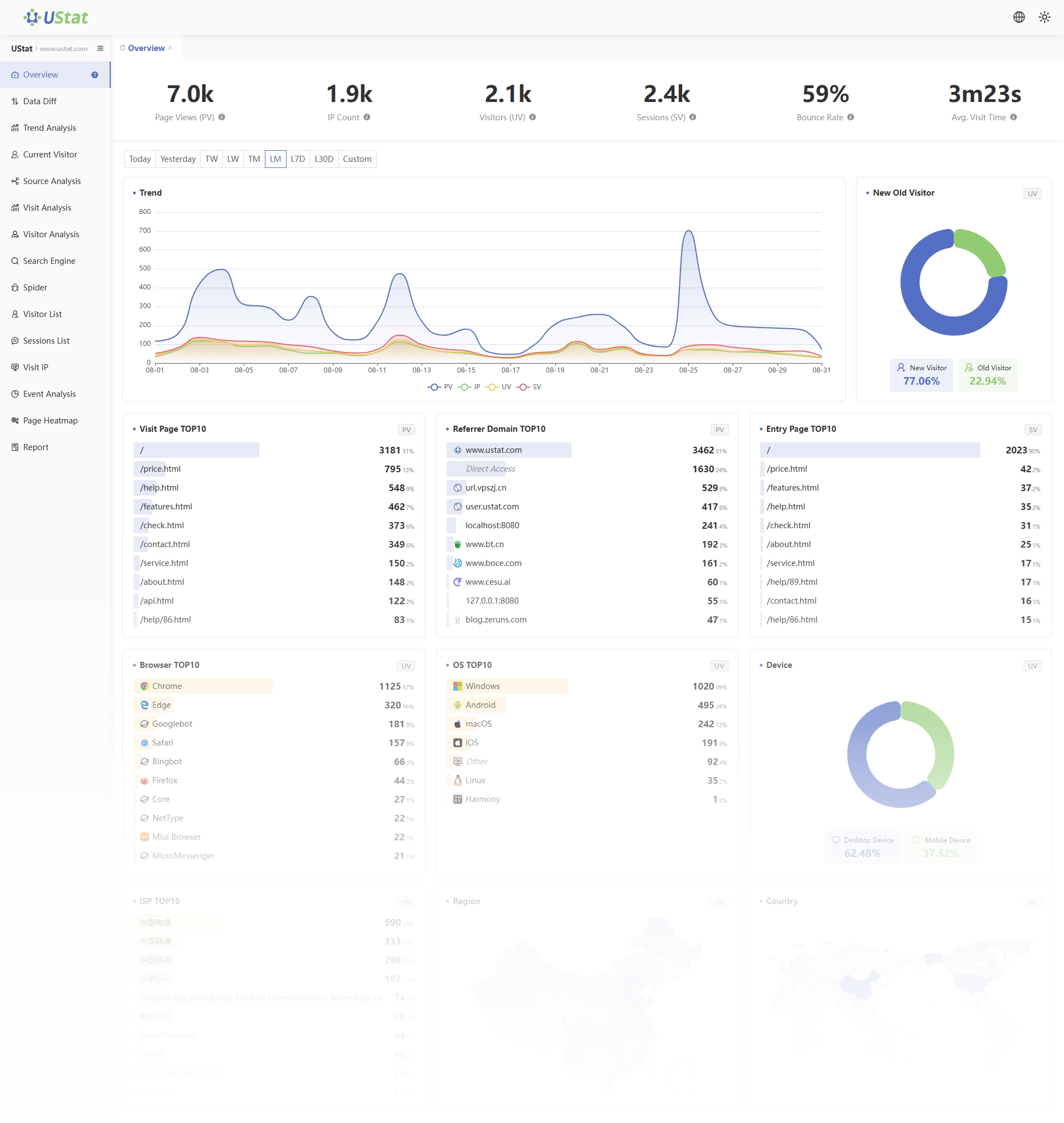Select the L30D date range
Viewport: 1064px width, 1123px height.
tap(323, 159)
